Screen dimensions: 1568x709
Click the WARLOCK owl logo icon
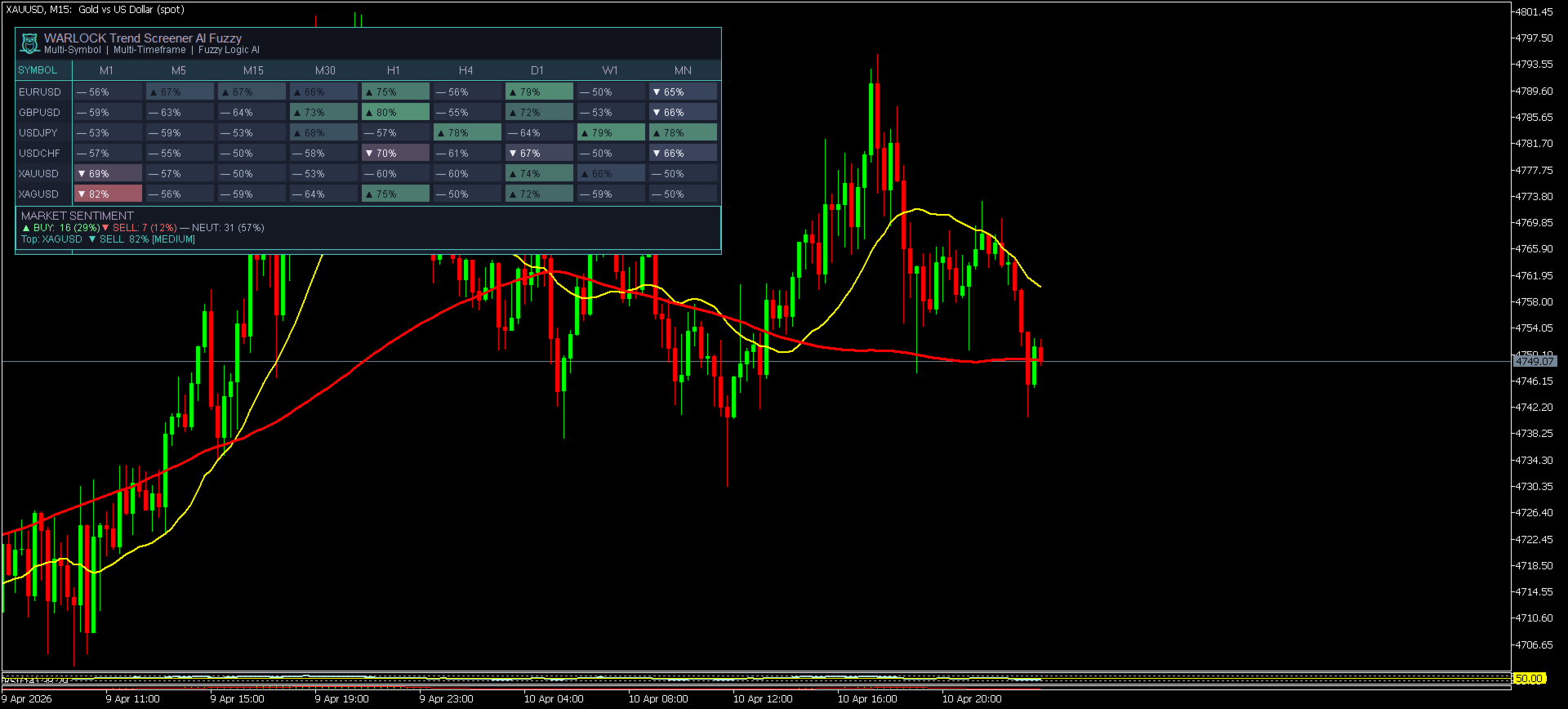[x=30, y=43]
